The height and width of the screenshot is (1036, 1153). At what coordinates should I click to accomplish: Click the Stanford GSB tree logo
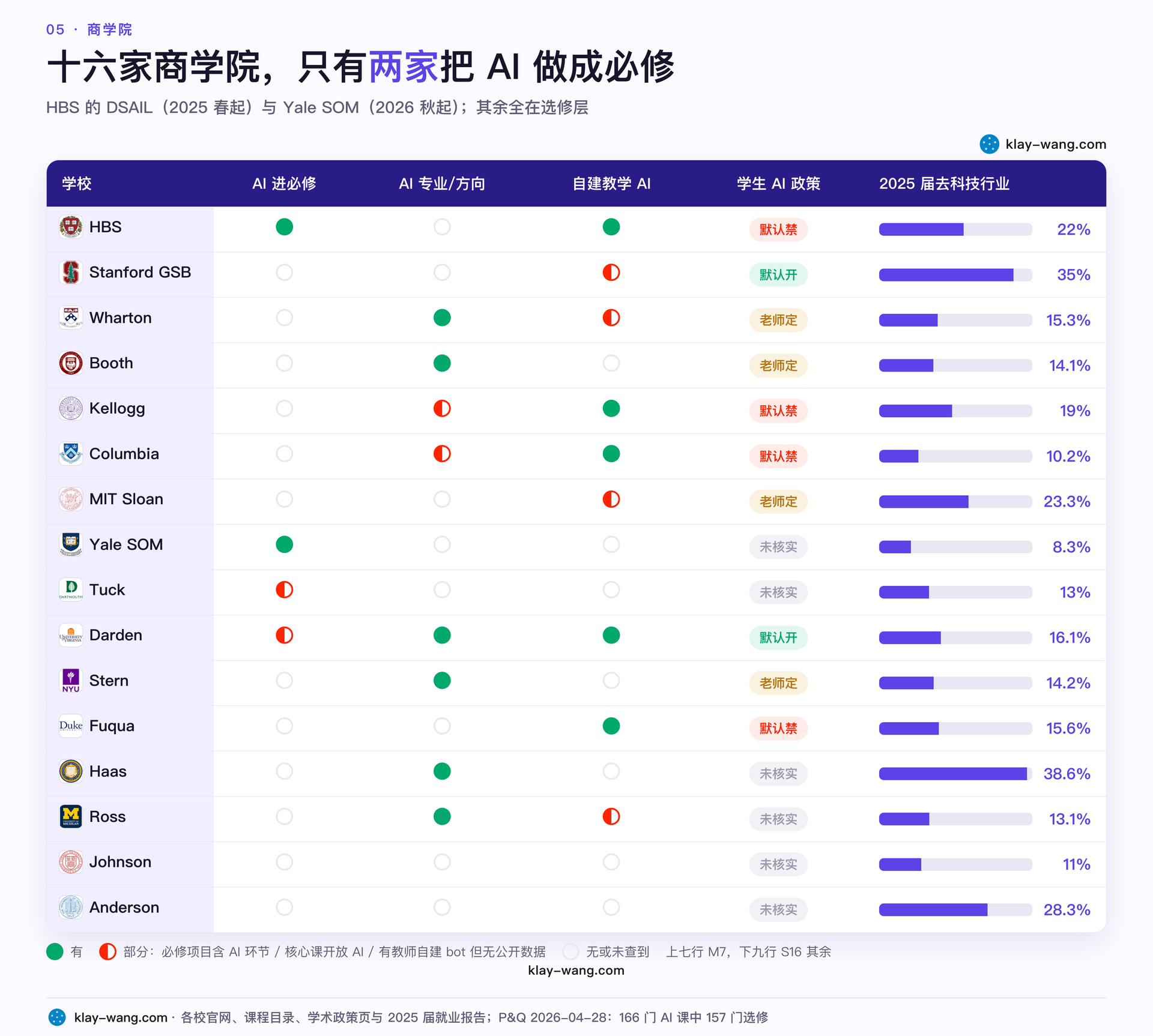(x=71, y=273)
